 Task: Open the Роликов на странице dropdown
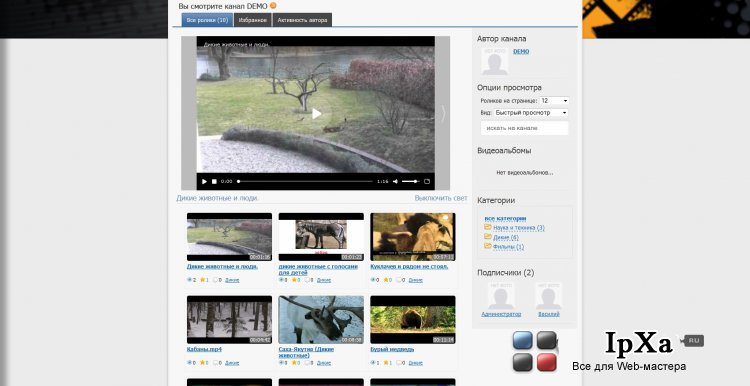point(554,101)
